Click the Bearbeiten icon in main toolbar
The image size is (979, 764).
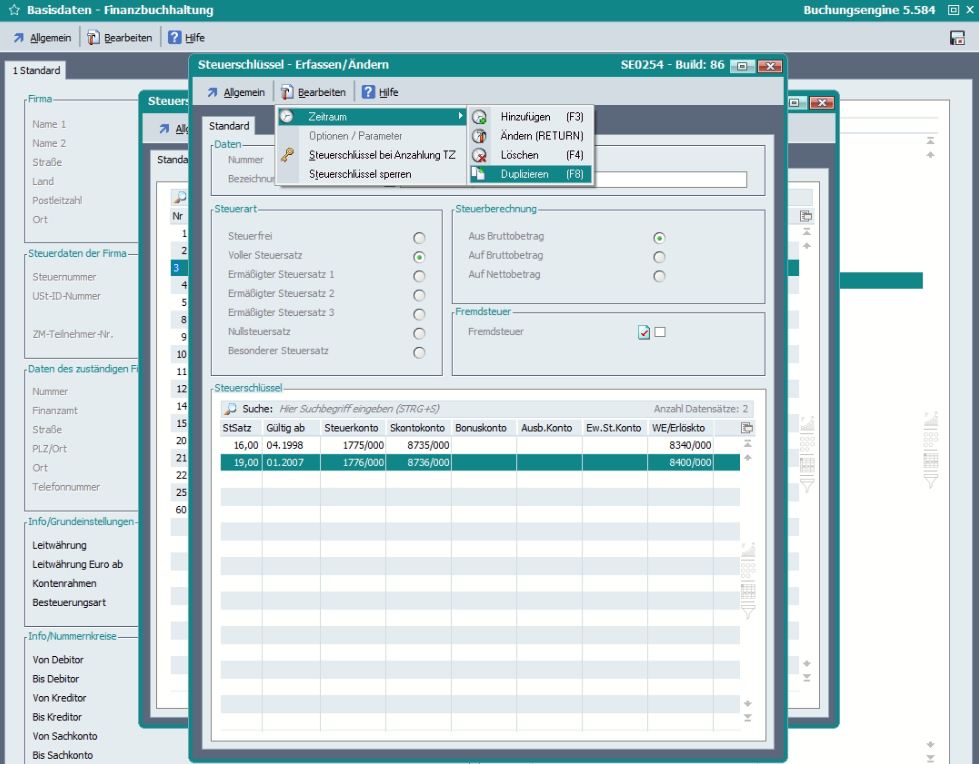pos(93,38)
